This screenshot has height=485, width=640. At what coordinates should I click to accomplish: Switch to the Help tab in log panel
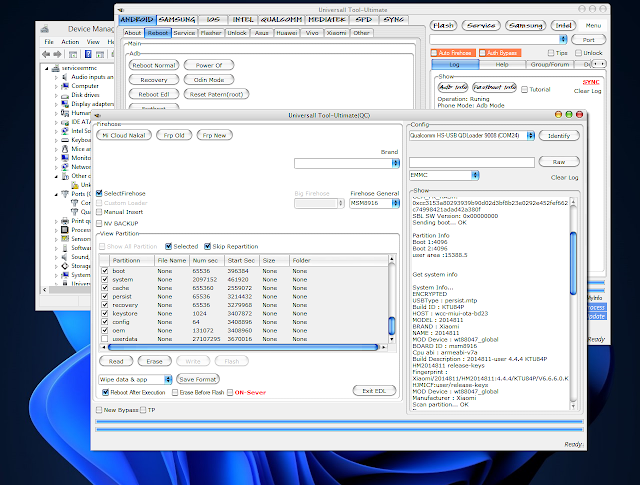tap(502, 65)
